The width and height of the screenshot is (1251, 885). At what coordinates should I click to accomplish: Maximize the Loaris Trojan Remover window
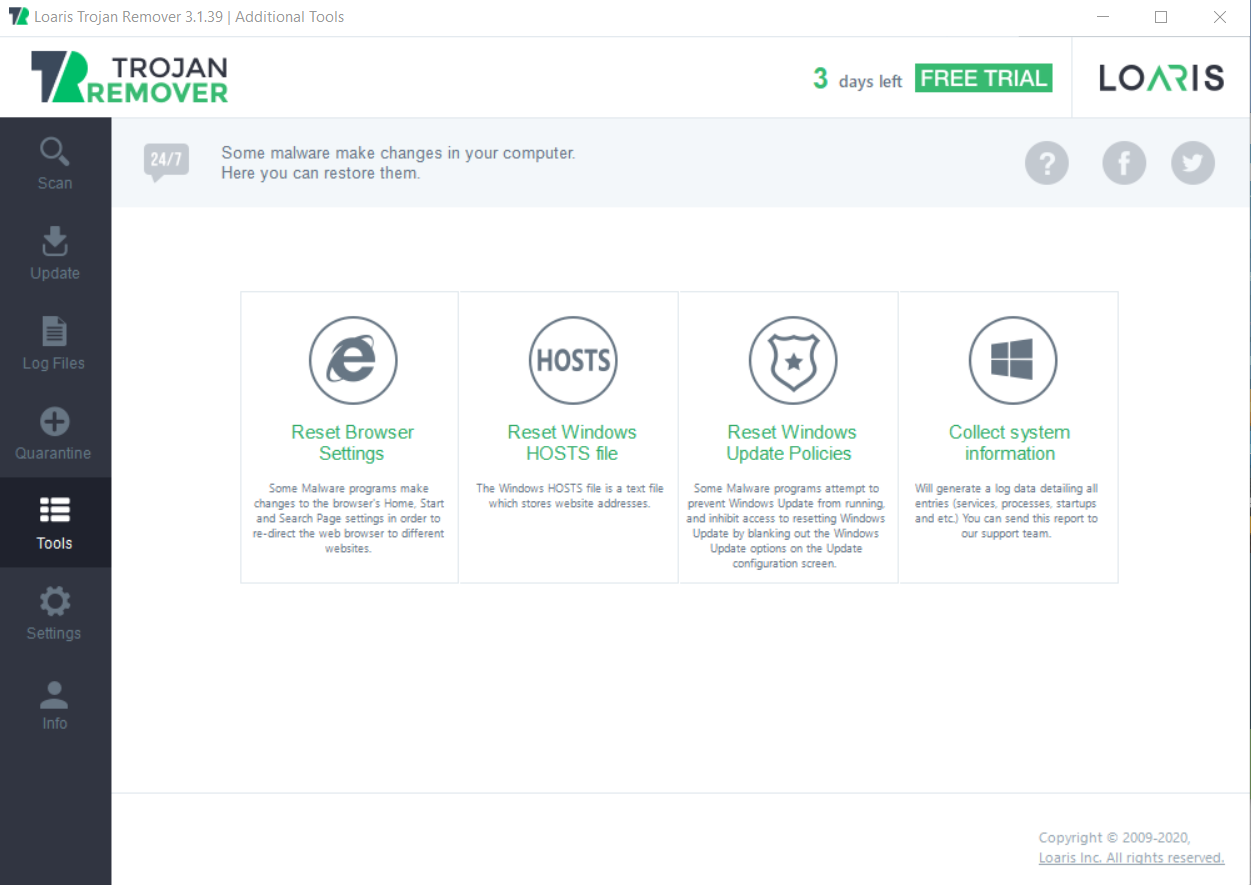(1161, 17)
